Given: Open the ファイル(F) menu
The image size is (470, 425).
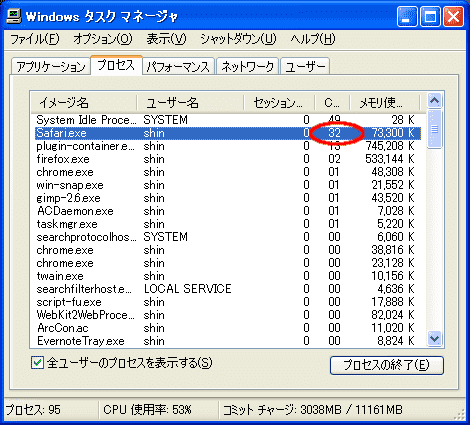Looking at the screenshot, I should pos(35,39).
